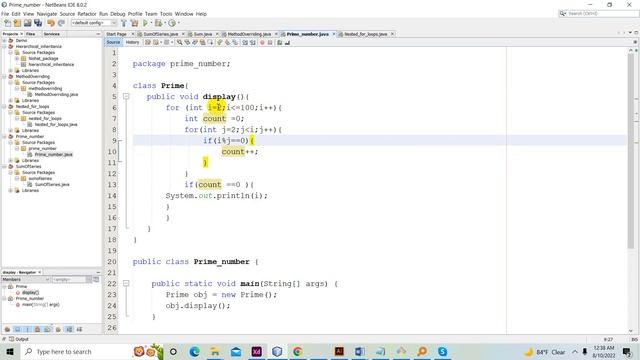Screen dimensions: 640x360
Task: Open Microsoft Edge from the taskbar
Action: [x=195, y=351]
